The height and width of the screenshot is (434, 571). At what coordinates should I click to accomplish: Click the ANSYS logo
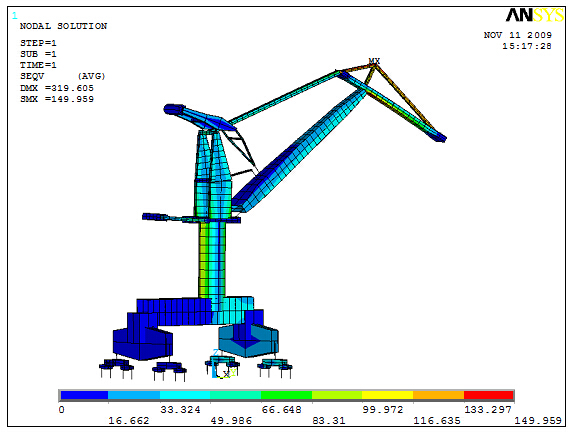[x=535, y=16]
